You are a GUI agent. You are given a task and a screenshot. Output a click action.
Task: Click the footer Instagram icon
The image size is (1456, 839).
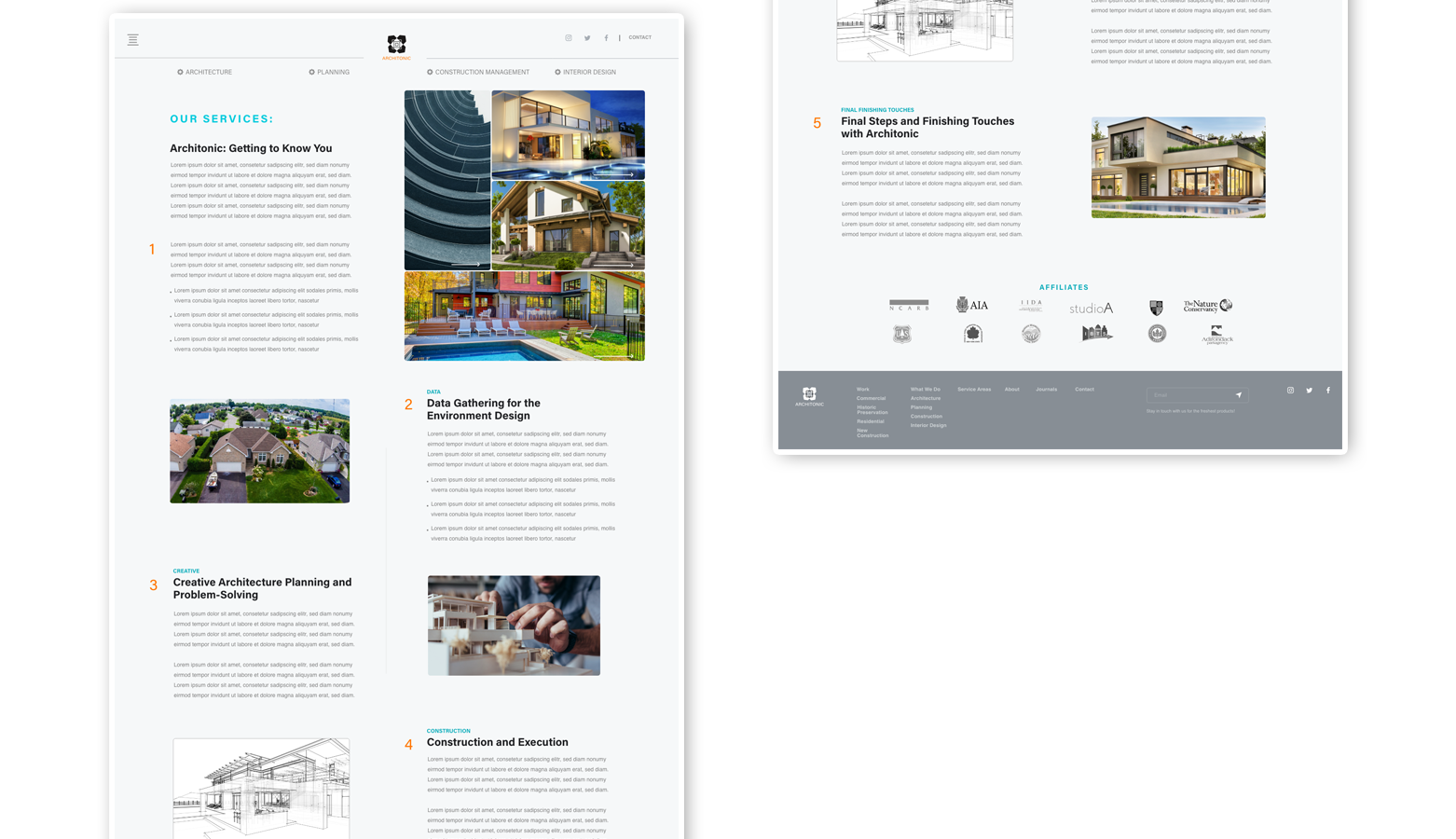coord(1290,391)
